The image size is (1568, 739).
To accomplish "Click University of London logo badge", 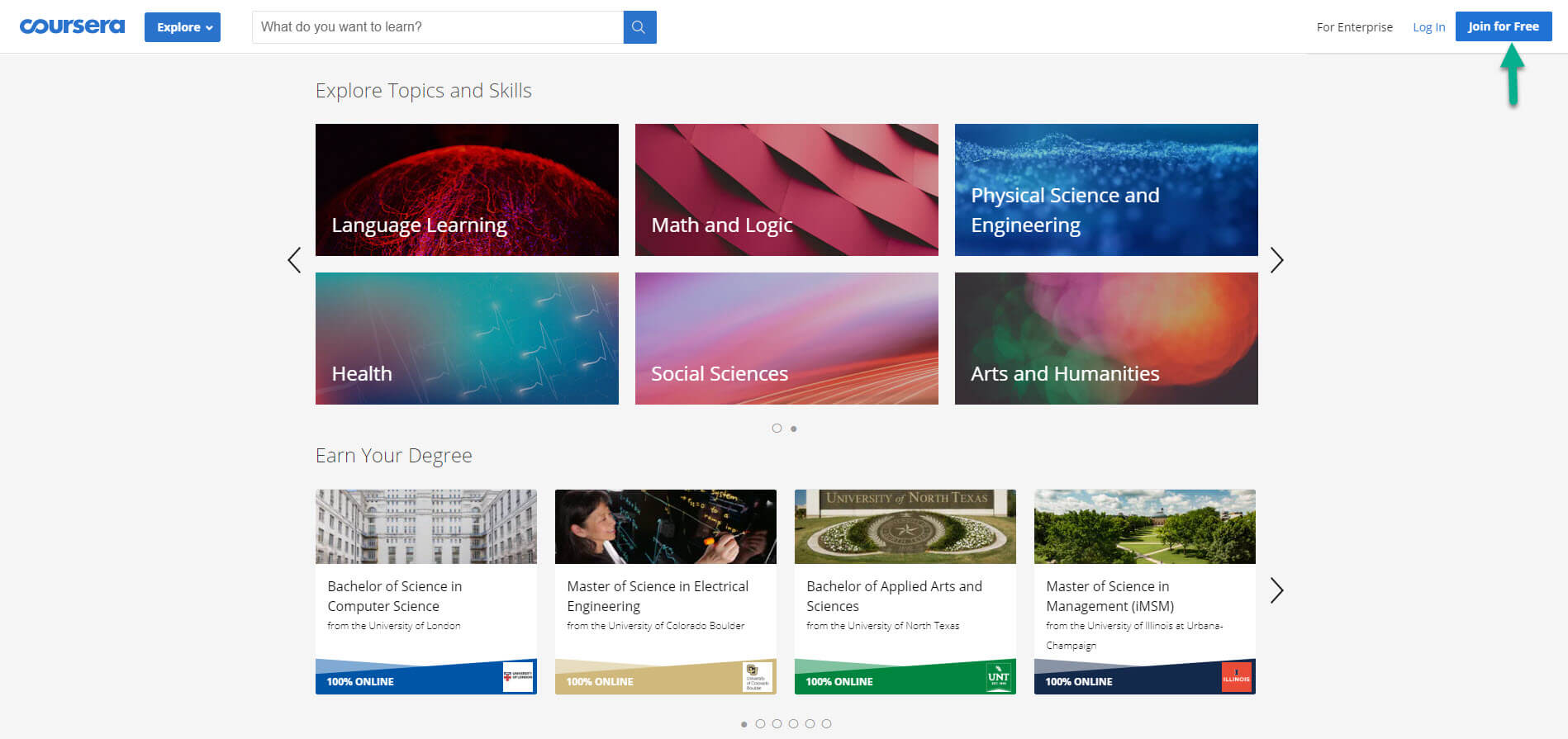I will (518, 677).
